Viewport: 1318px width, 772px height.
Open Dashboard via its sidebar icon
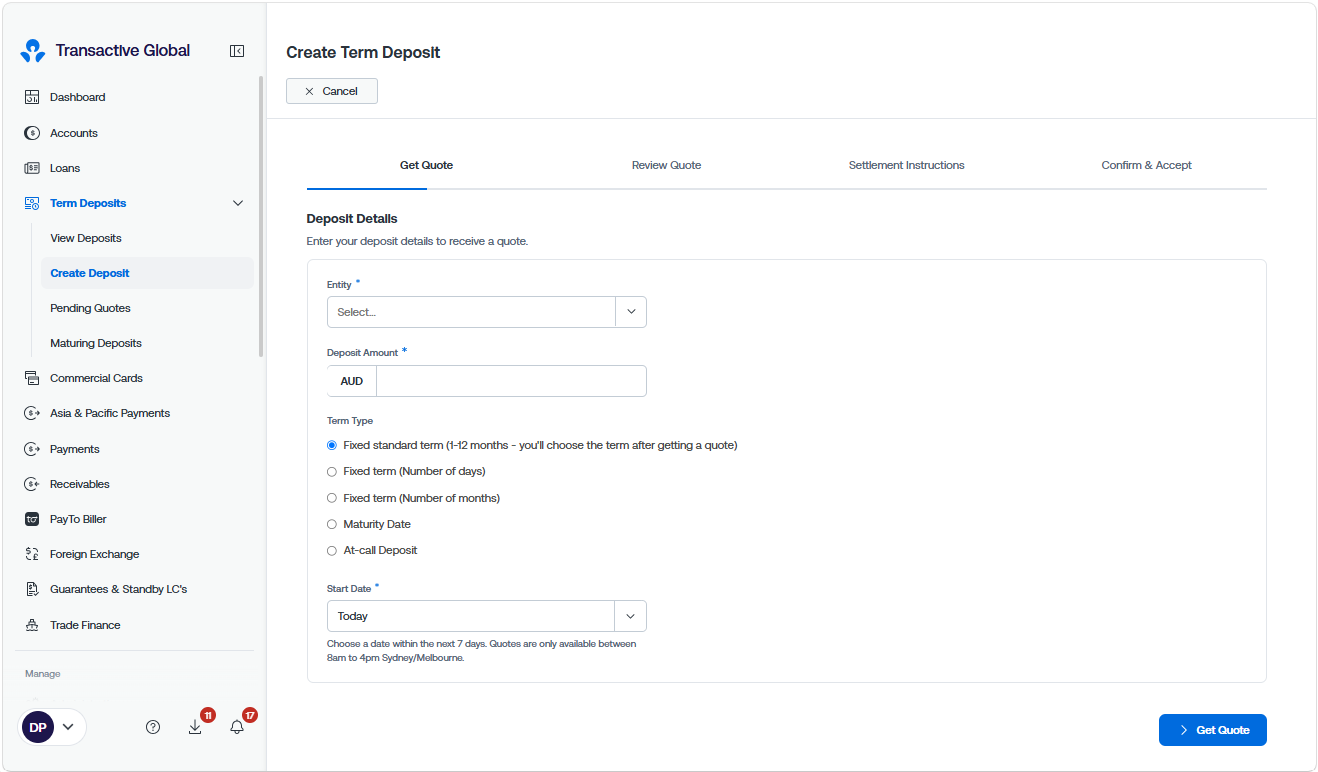coord(31,97)
